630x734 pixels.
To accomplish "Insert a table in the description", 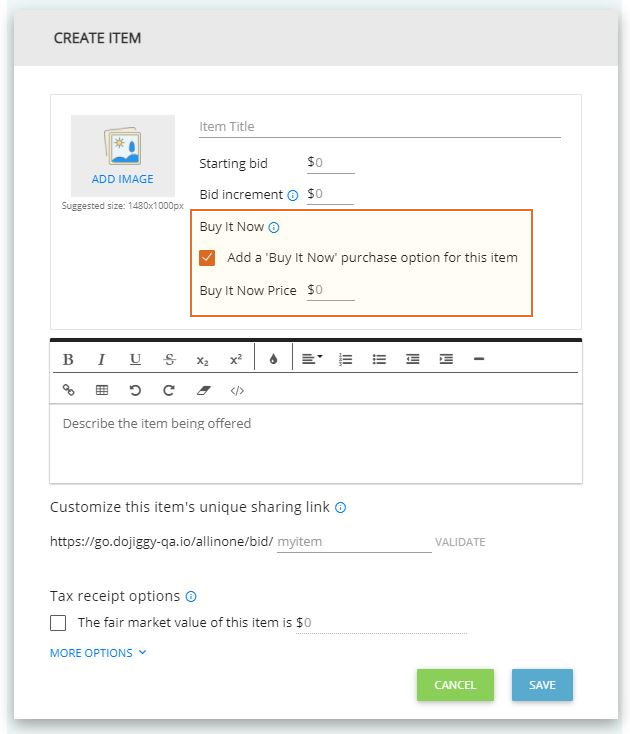I will 102,389.
